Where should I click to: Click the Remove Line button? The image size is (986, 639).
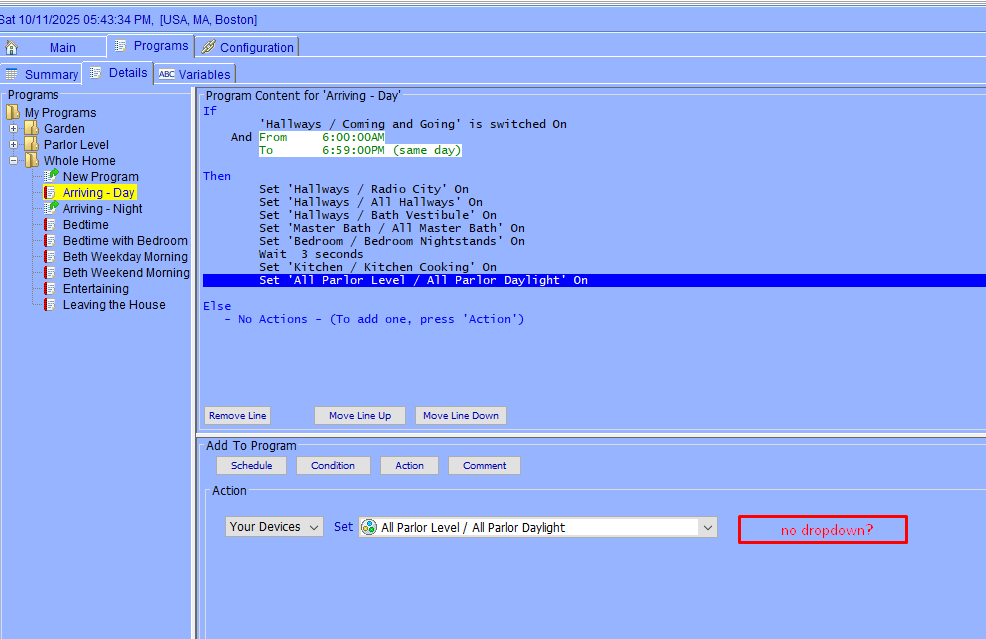(x=238, y=415)
